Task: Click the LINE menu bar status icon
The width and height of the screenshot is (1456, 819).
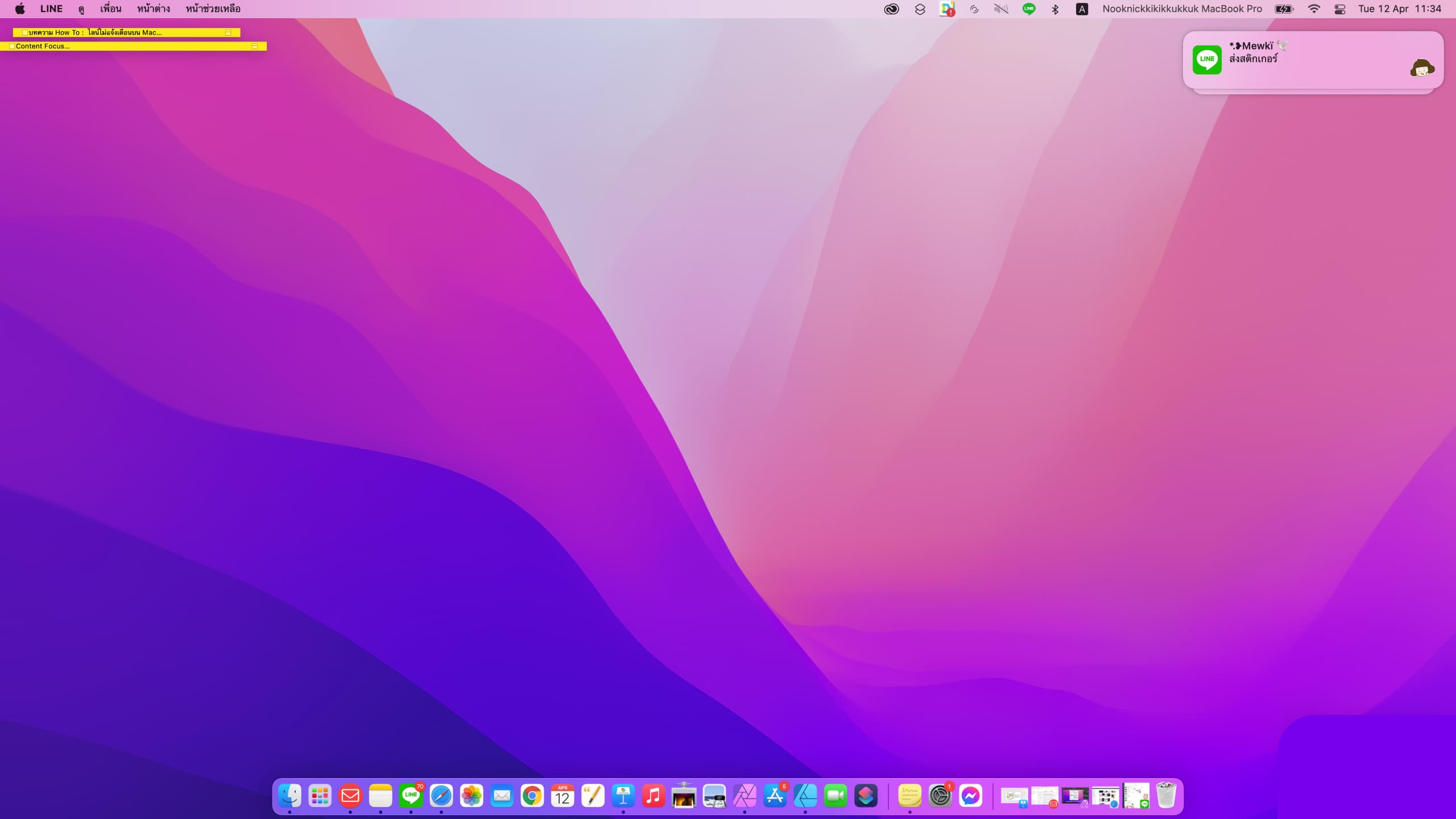Action: pyautogui.click(x=1028, y=9)
